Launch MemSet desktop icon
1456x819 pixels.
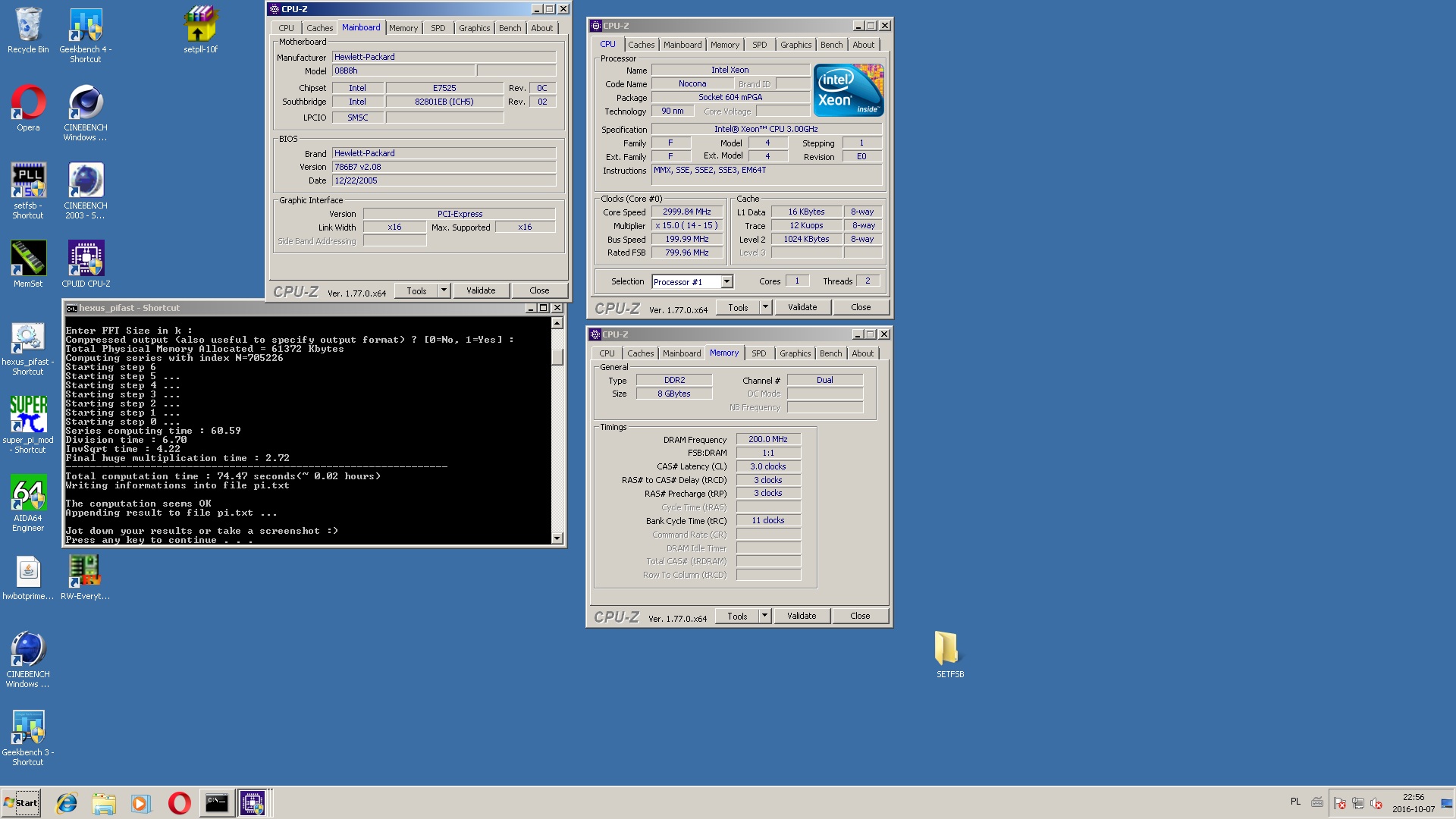point(28,264)
